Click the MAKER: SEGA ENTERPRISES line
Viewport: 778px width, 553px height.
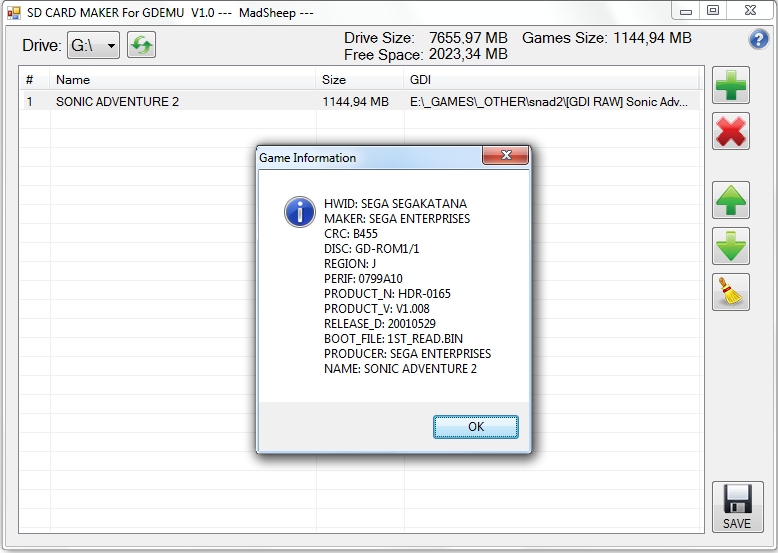pyautogui.click(x=397, y=219)
